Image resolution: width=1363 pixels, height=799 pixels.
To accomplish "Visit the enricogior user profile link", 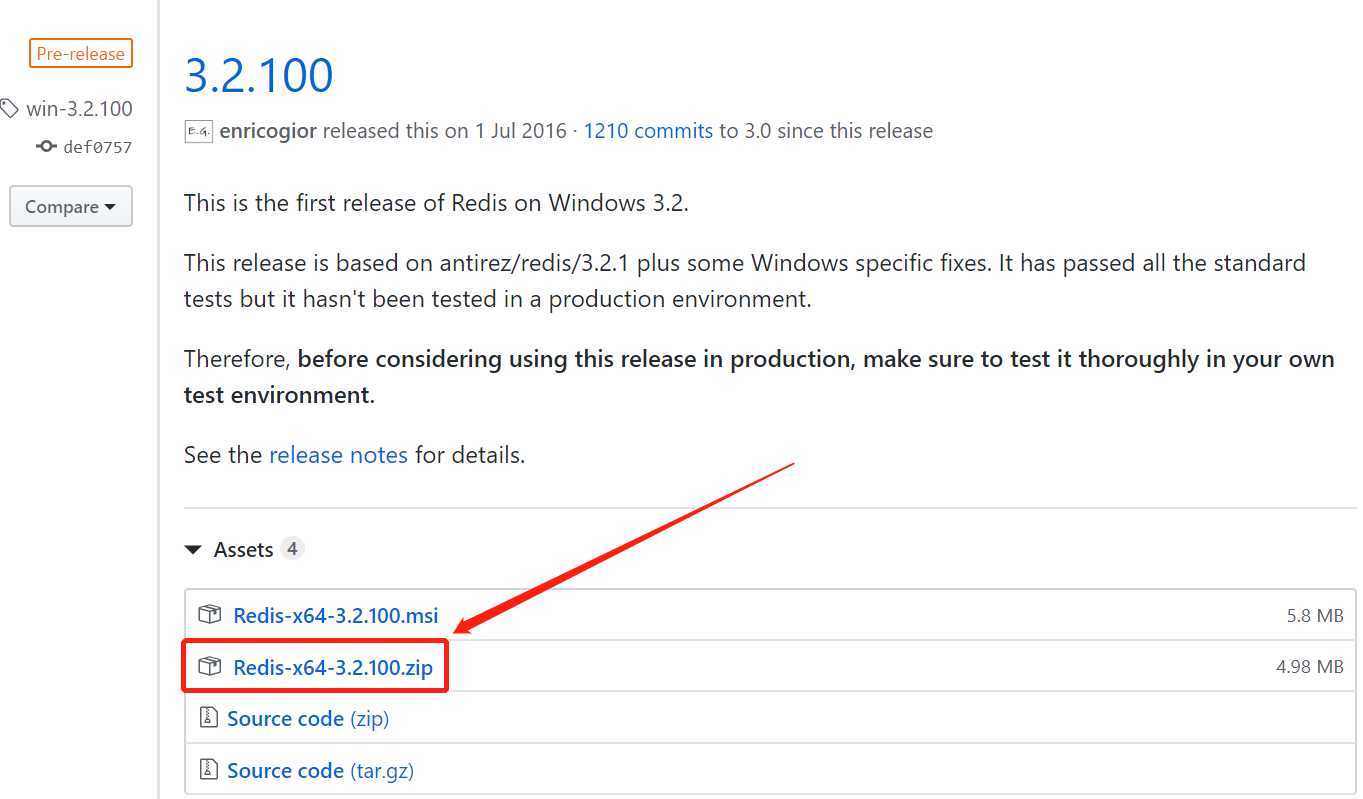I will click(268, 131).
